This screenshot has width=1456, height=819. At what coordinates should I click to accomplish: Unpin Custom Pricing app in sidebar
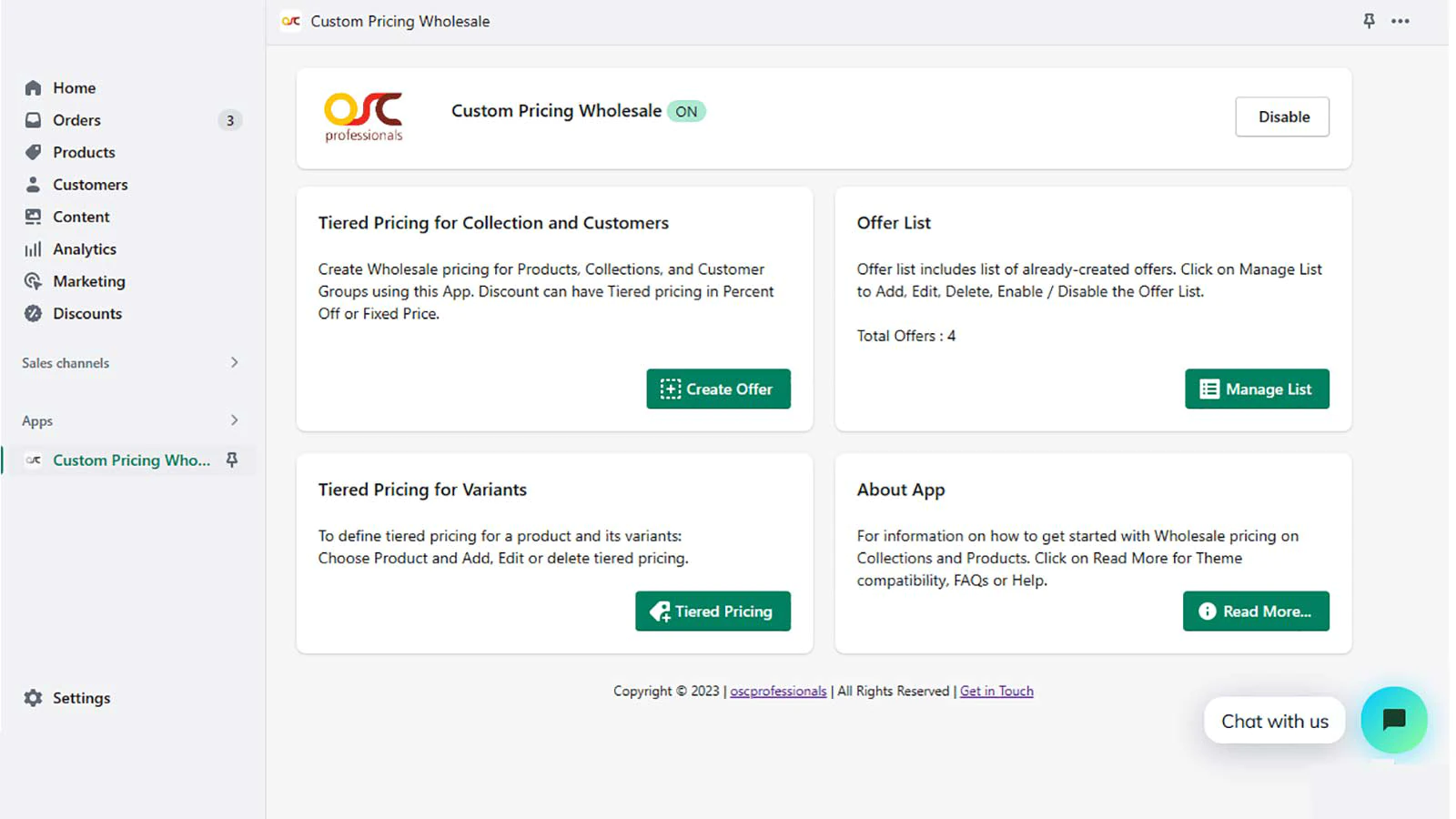232,460
